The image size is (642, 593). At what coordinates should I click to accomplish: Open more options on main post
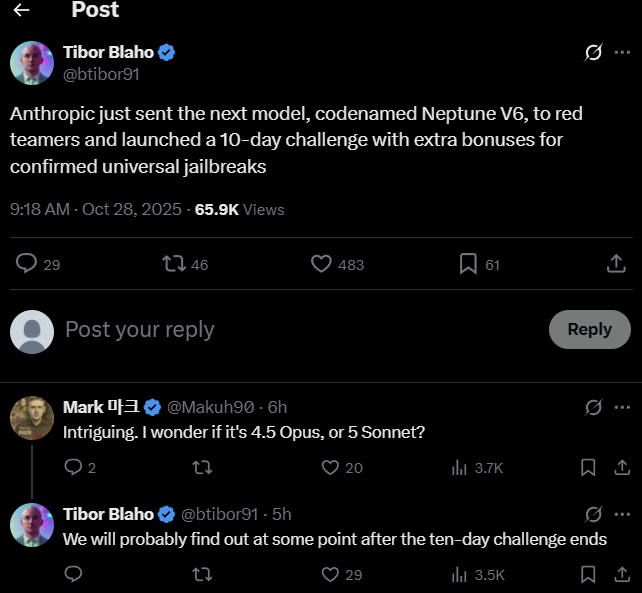[622, 52]
